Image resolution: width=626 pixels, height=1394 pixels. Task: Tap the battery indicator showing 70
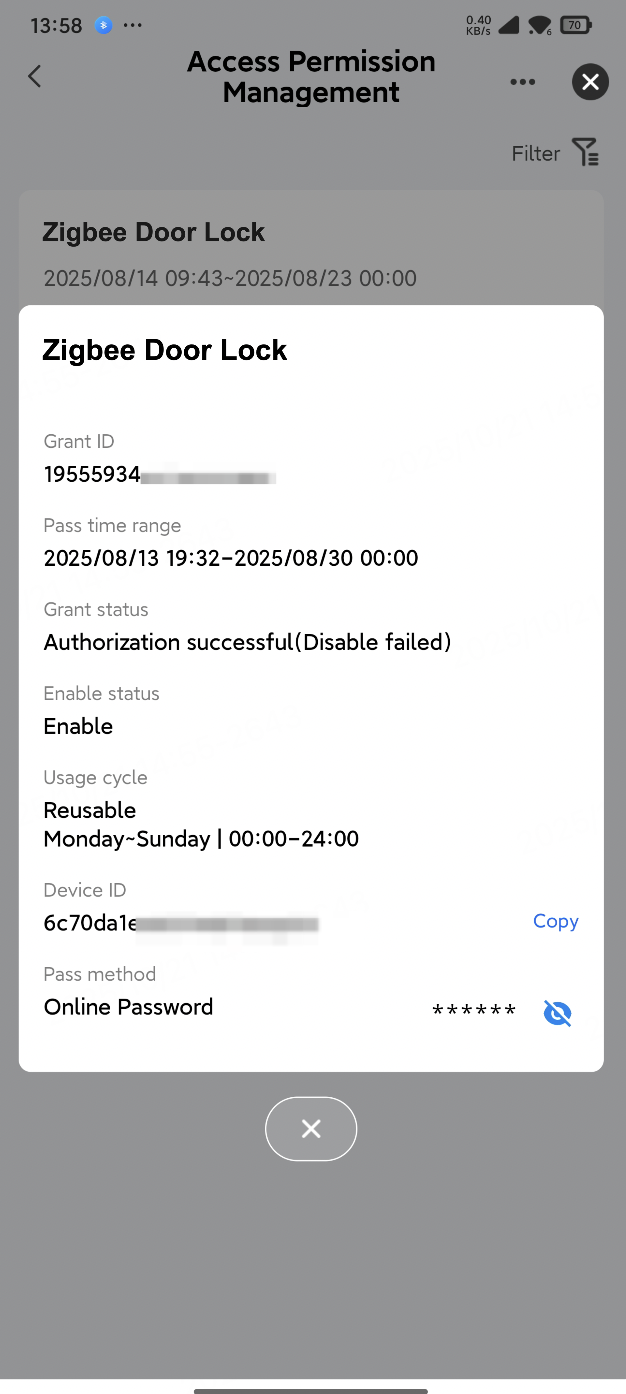(576, 25)
